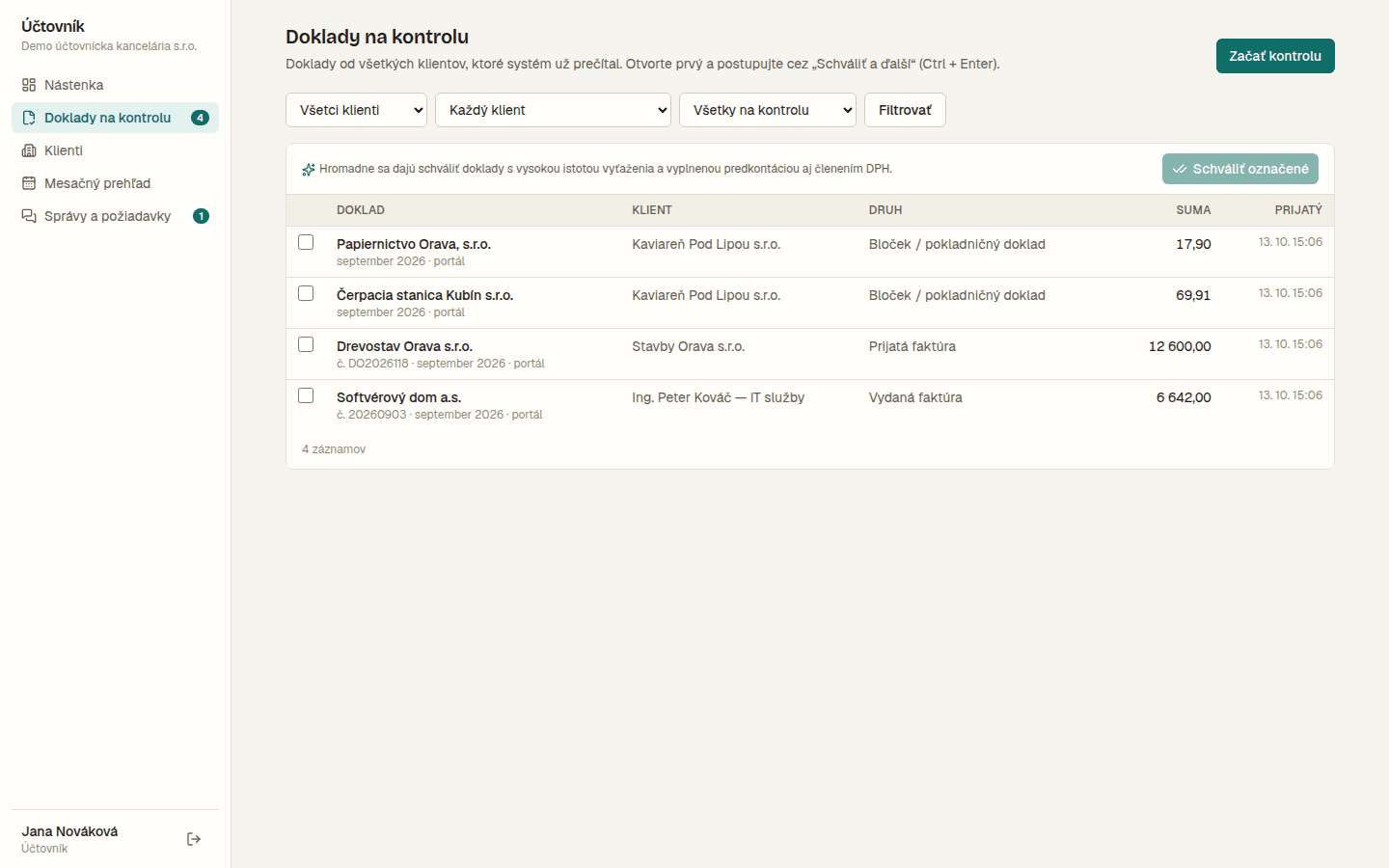The image size is (1389, 868).
Task: Click the Prijatá faktúra type cell
Action: click(x=912, y=346)
